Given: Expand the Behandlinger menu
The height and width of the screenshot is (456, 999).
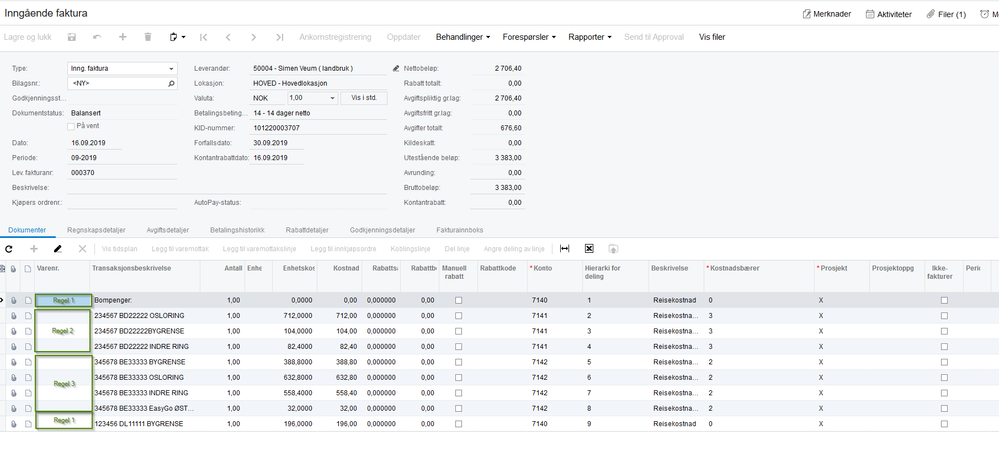Looking at the screenshot, I should tap(463, 38).
